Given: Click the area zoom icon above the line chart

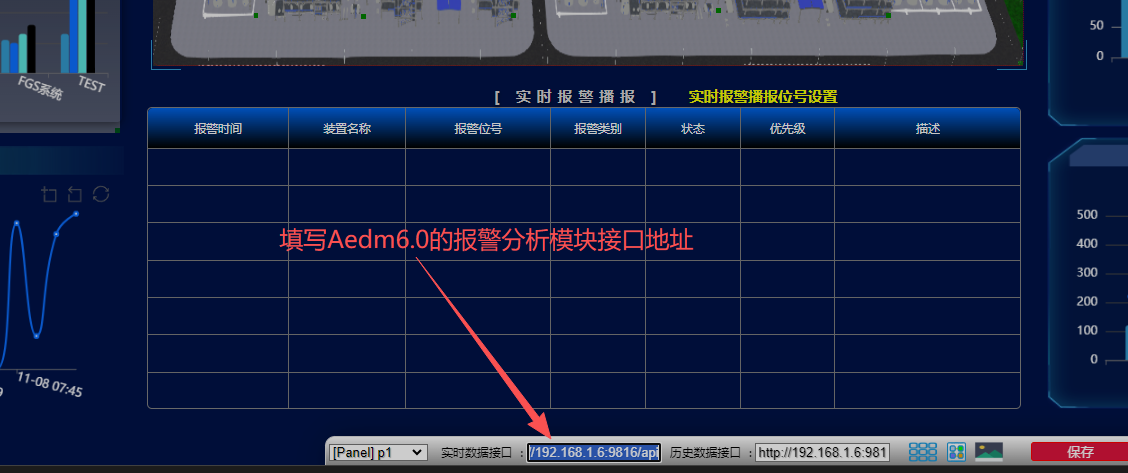Looking at the screenshot, I should pyautogui.click(x=50, y=194).
